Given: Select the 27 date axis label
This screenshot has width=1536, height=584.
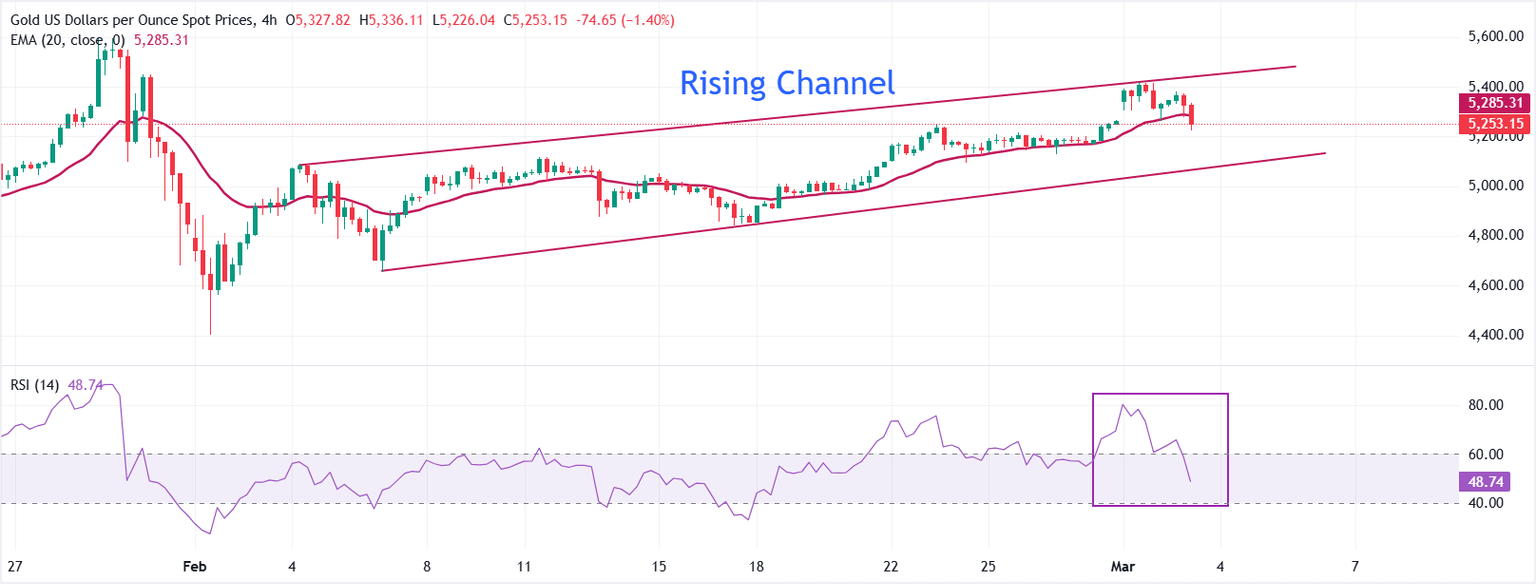Looking at the screenshot, I should tap(14, 564).
